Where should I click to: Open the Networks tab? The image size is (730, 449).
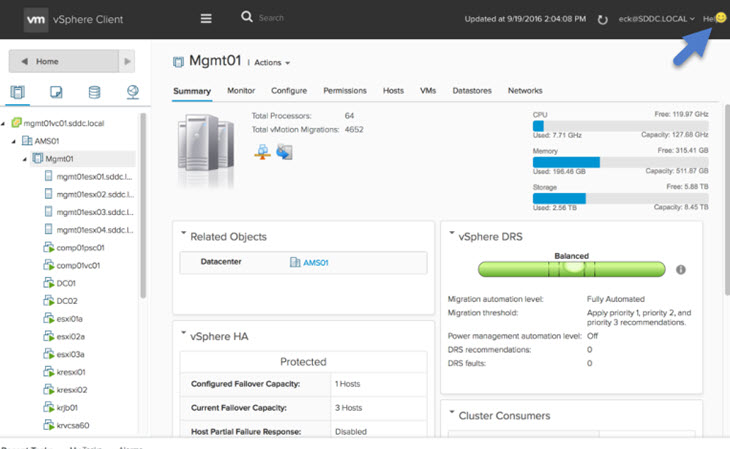[525, 90]
